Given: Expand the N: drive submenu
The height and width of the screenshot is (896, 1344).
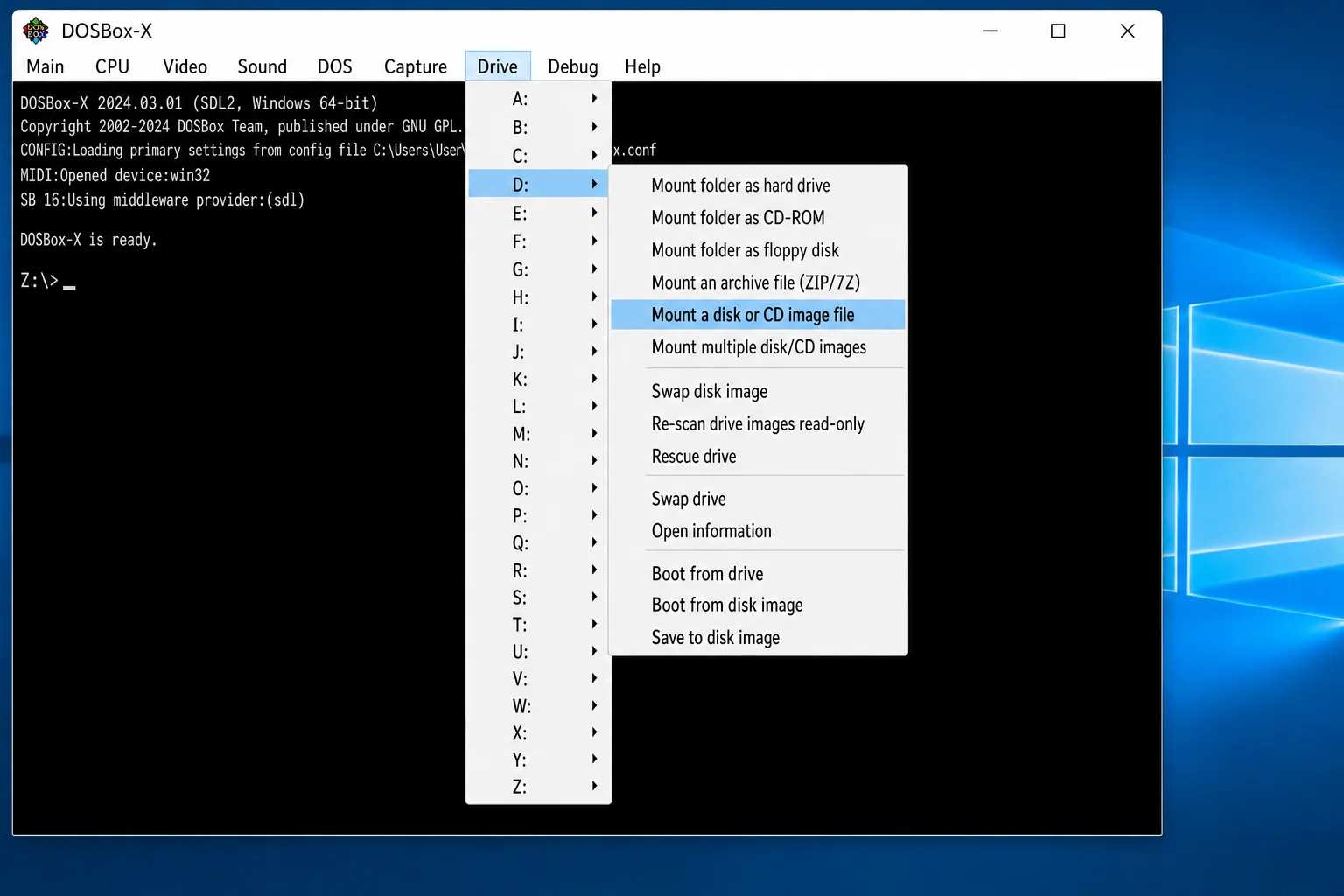Looking at the screenshot, I should [x=538, y=460].
